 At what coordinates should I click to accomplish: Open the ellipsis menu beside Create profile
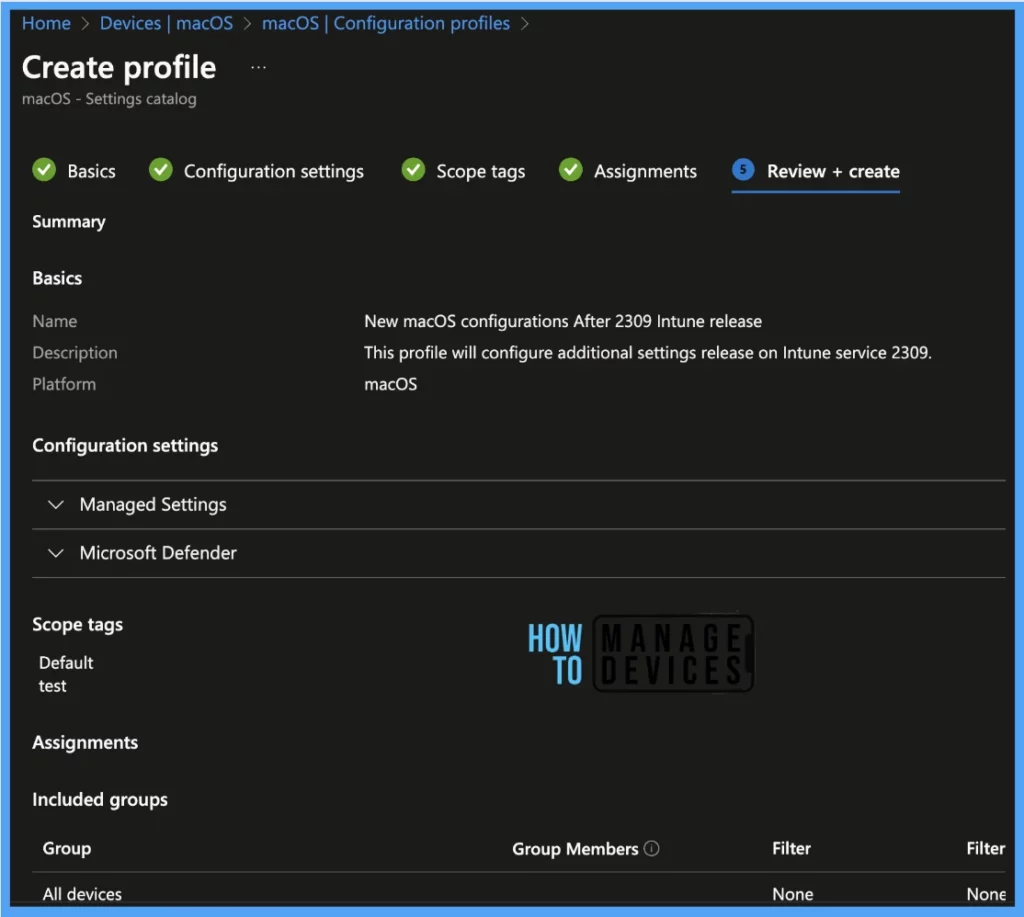click(x=259, y=67)
